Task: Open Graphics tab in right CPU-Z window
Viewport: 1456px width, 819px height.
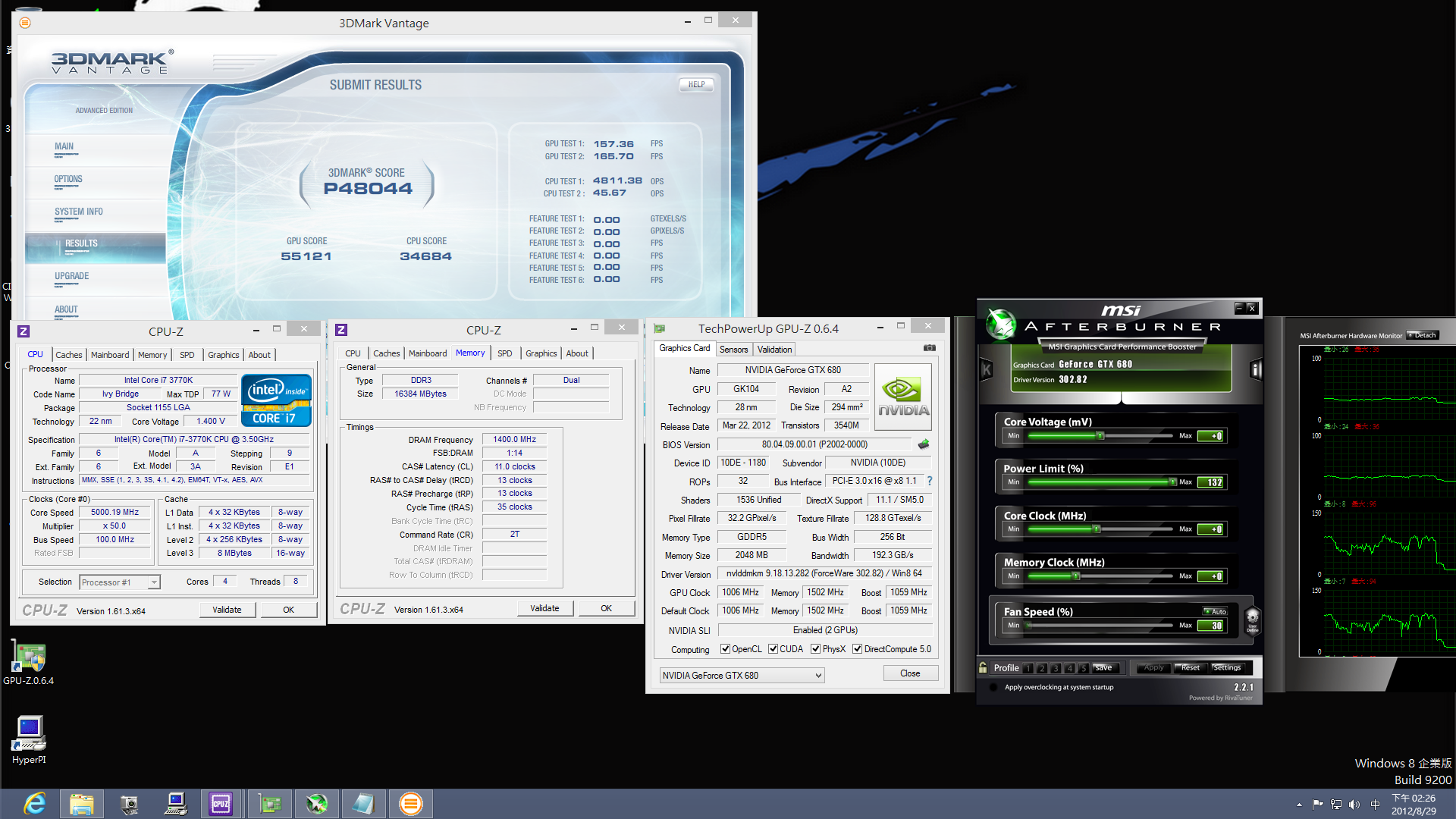Action: point(541,353)
